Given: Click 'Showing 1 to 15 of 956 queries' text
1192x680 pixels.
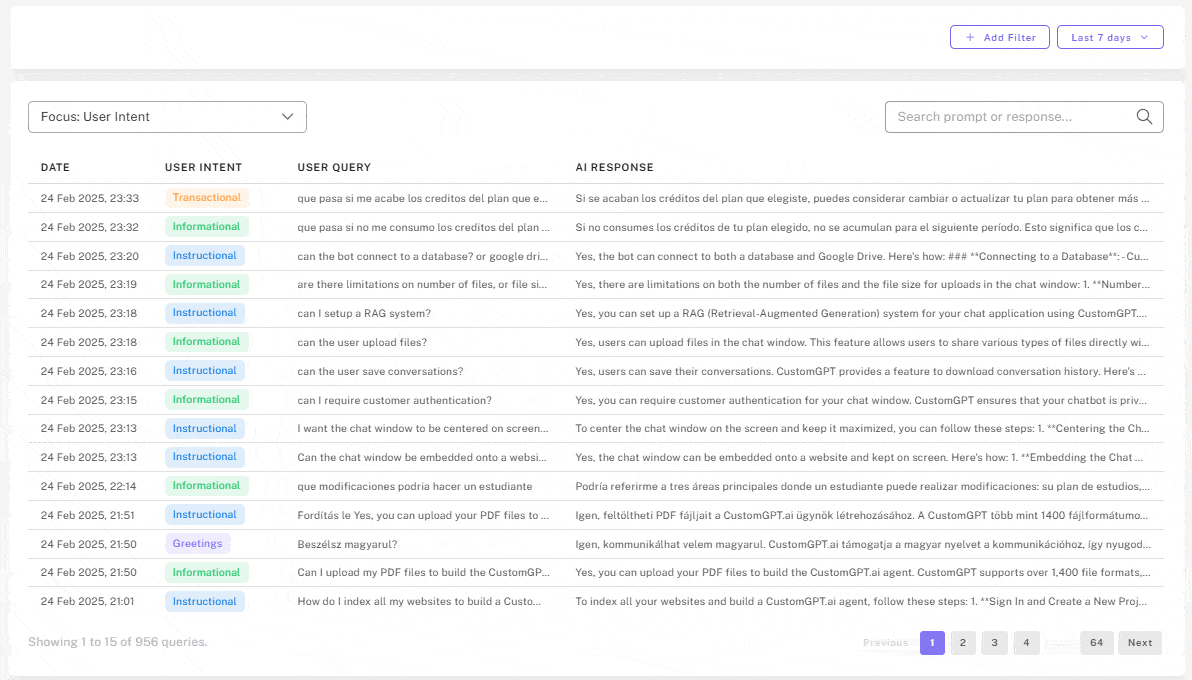Looking at the screenshot, I should 118,642.
